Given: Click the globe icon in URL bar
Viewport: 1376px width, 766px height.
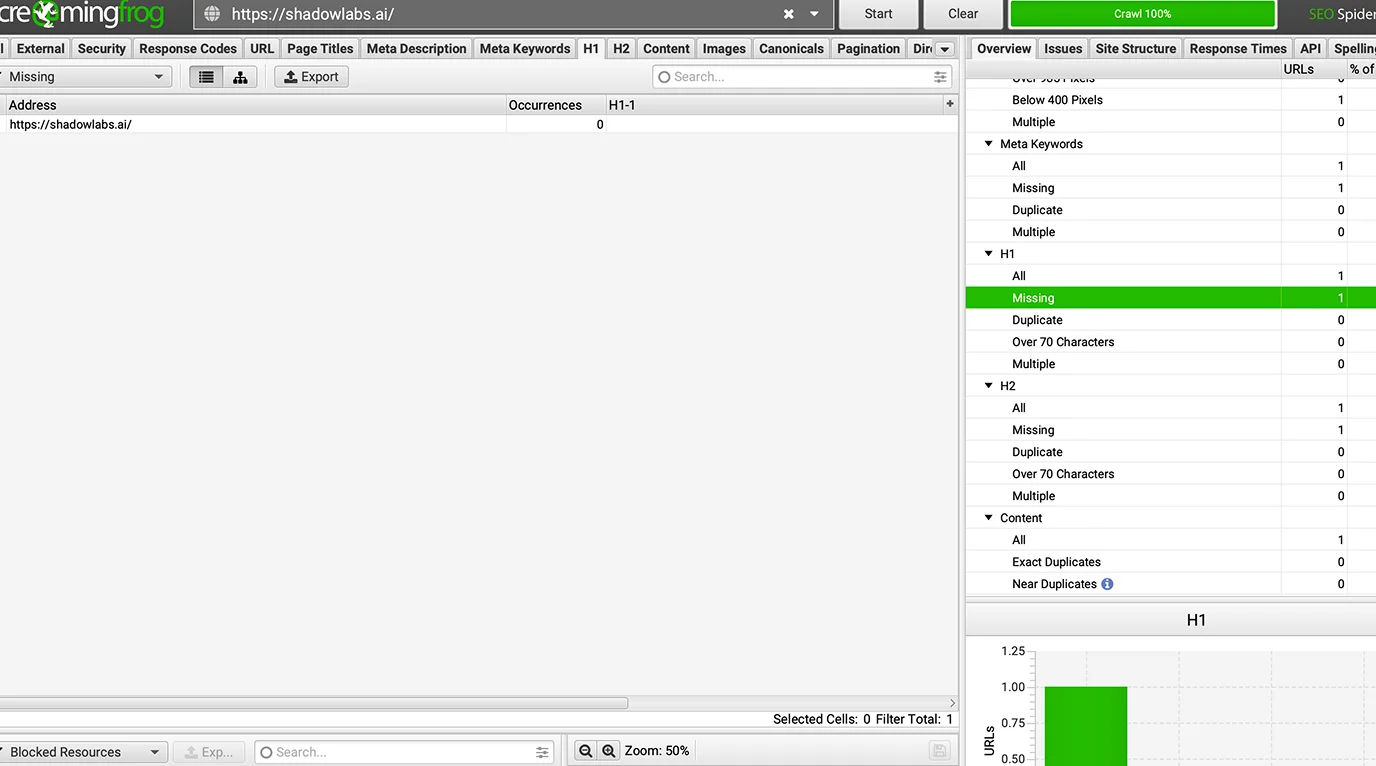Looking at the screenshot, I should (211, 14).
